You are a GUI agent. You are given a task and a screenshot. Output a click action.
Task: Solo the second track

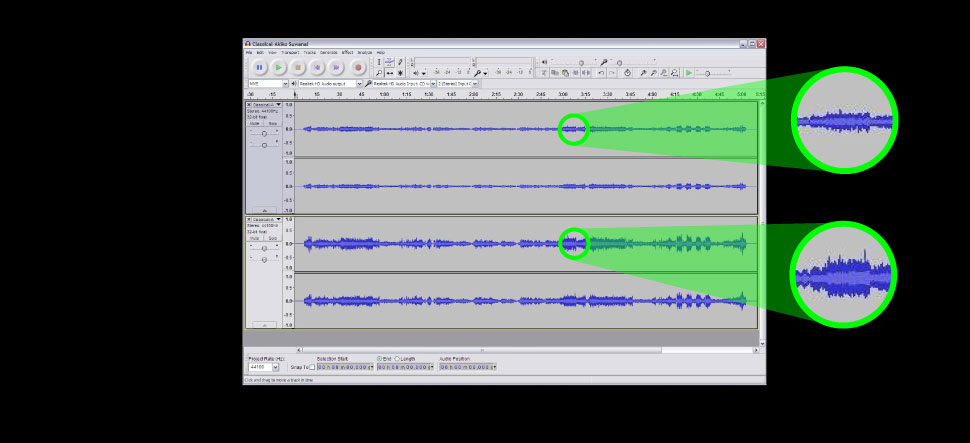[272, 238]
